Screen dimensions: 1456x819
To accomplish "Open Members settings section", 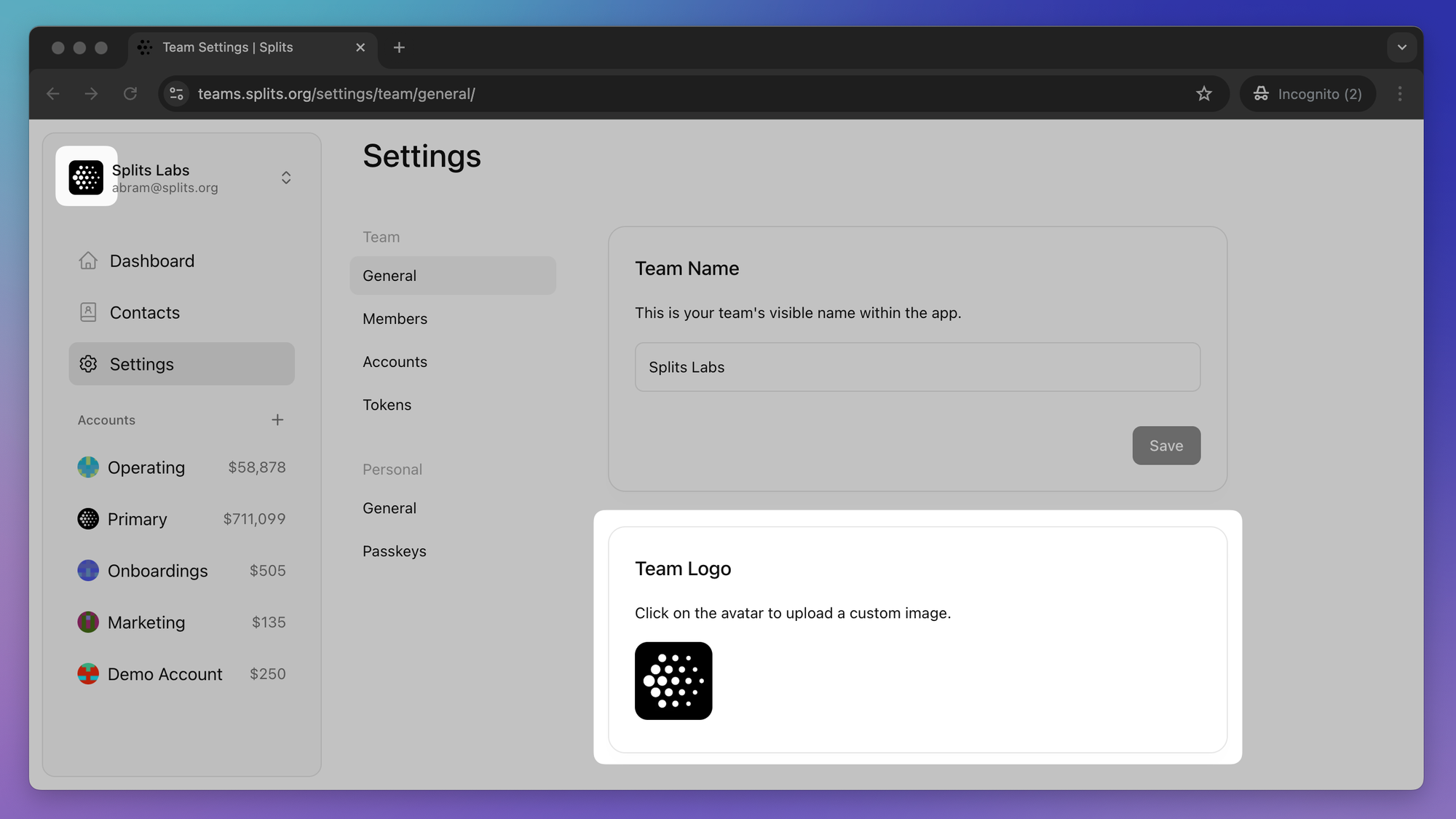I will pyautogui.click(x=395, y=319).
